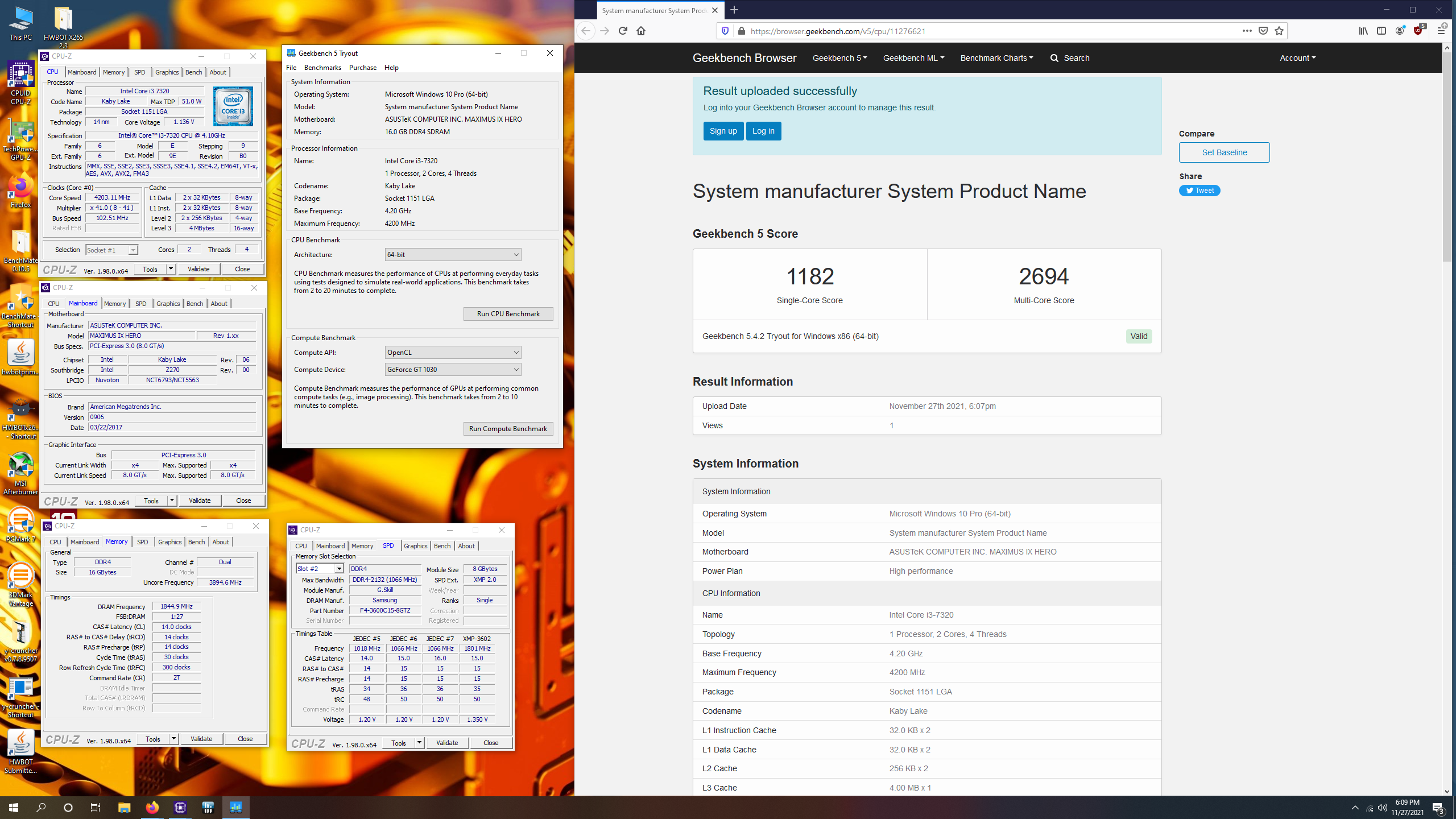Viewport: 1456px width, 819px height.
Task: Open the Compute API OpenCL dropdown
Action: (x=453, y=352)
